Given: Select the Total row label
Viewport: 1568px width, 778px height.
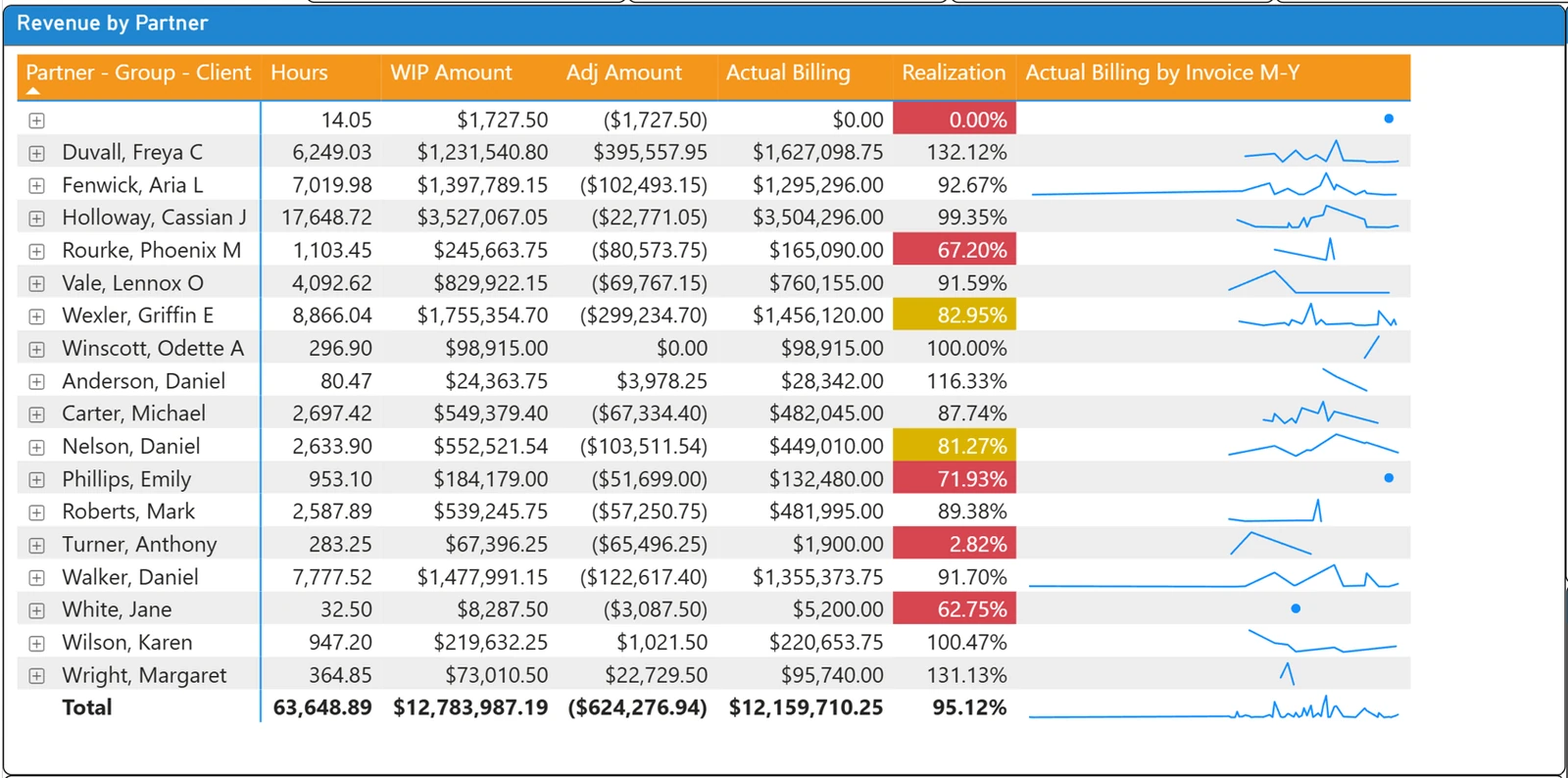Looking at the screenshot, I should pos(87,707).
